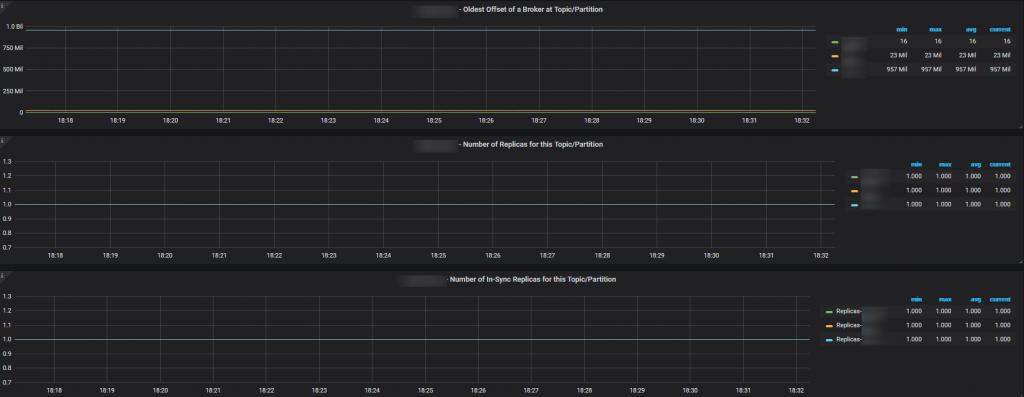Click cyan color swatch in Number of Replicas legend
This screenshot has width=1024, height=397.
pos(854,205)
